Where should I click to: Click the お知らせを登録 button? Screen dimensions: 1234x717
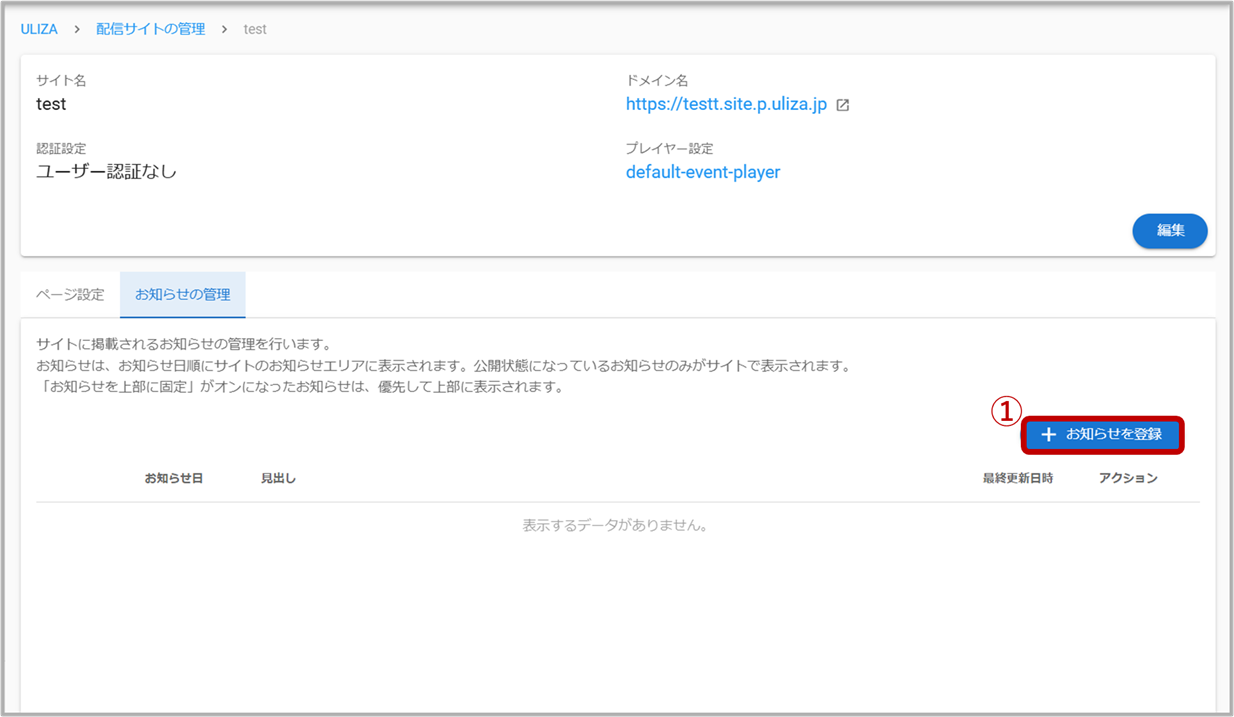(x=1103, y=435)
